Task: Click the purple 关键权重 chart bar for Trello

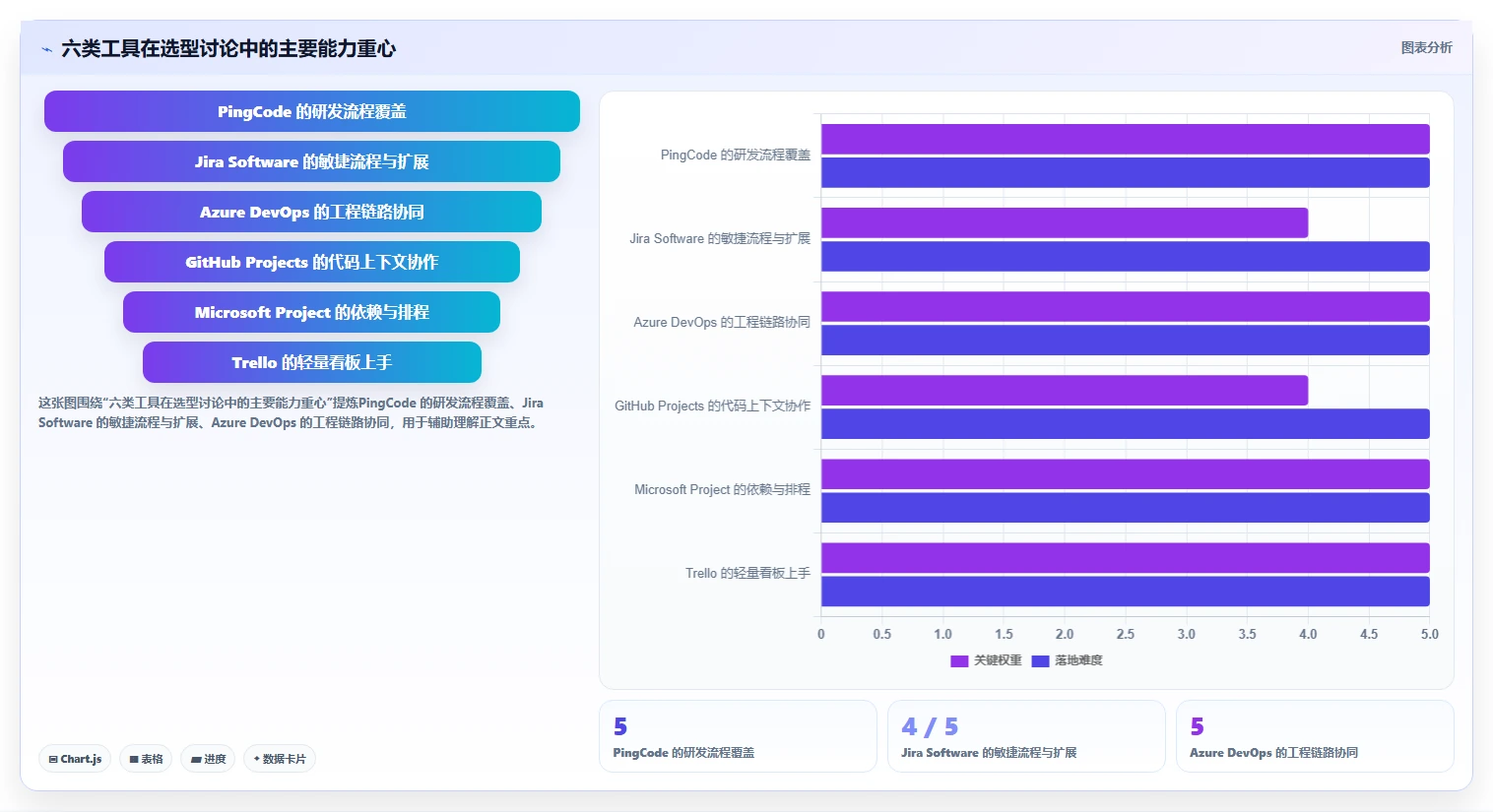Action: click(1126, 557)
